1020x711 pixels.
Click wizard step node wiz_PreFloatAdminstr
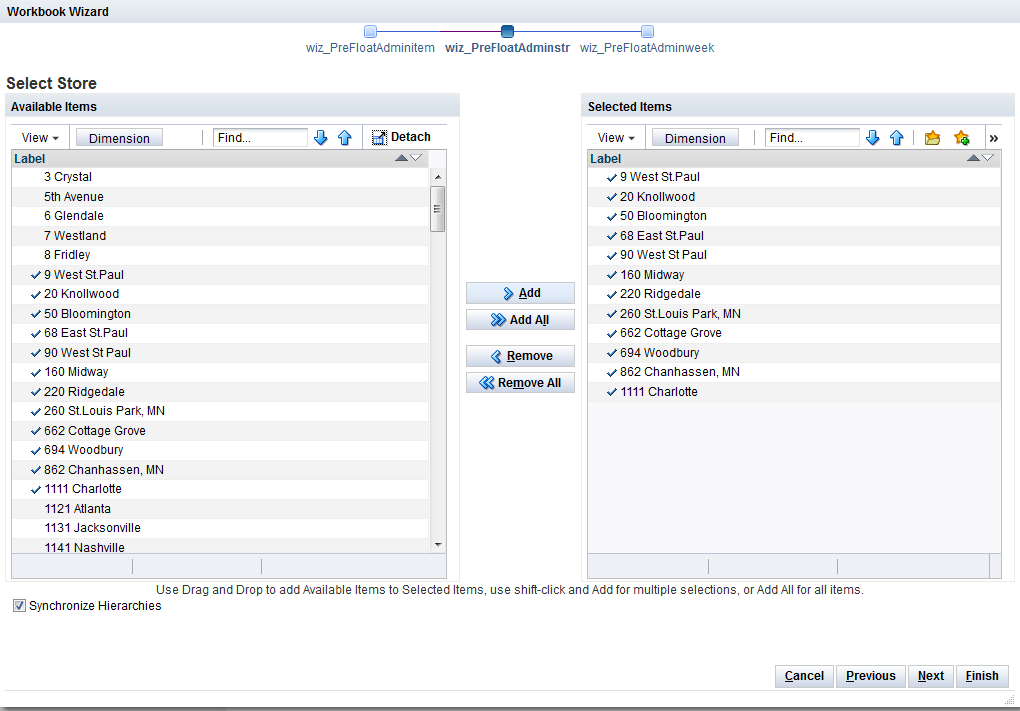pyautogui.click(x=507, y=31)
